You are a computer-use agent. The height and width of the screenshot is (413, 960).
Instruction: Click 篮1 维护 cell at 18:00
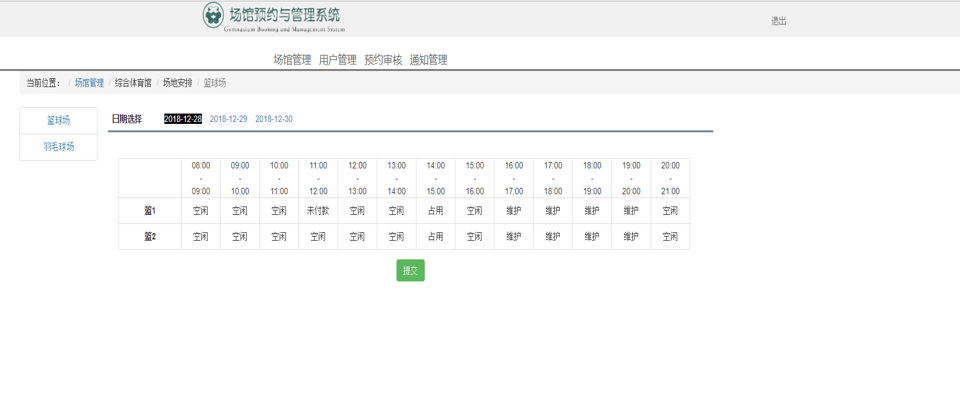pos(592,210)
